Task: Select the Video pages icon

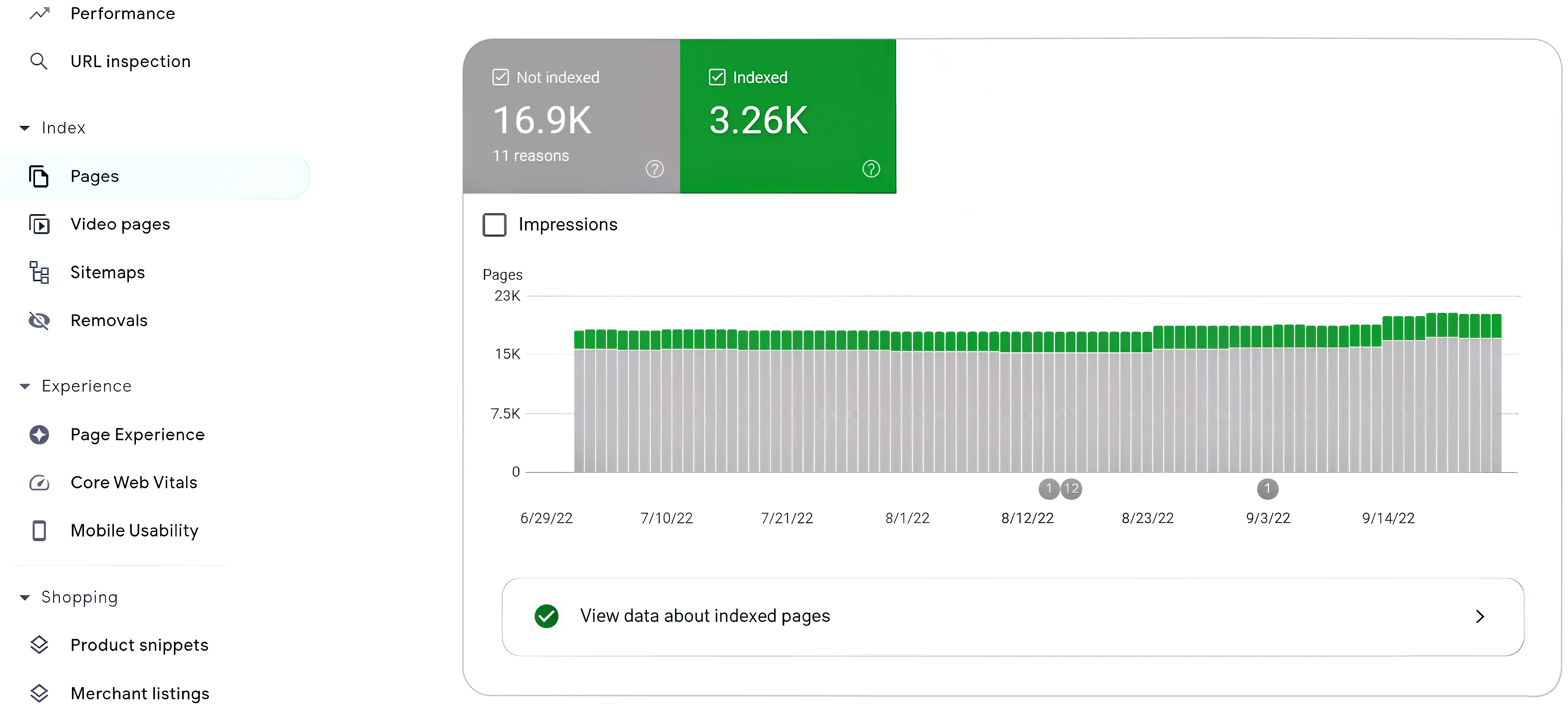Action: click(39, 224)
